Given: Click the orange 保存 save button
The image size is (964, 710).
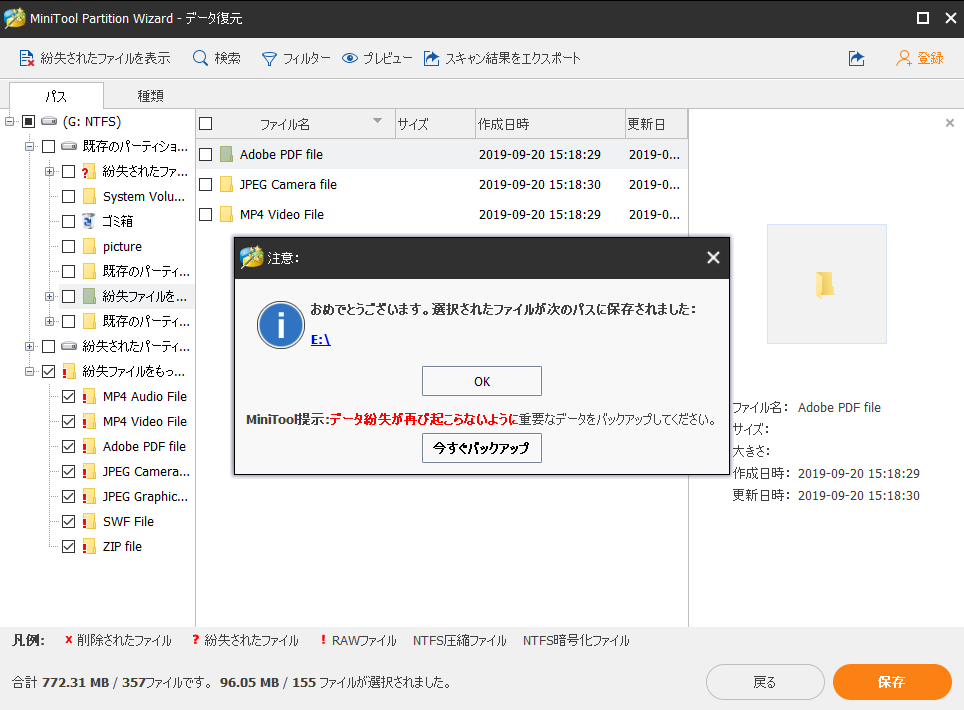Looking at the screenshot, I should (892, 682).
